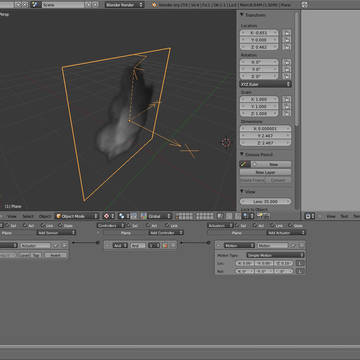Toggle lock for Rotation Z
The image size is (360, 360).
[286, 76]
